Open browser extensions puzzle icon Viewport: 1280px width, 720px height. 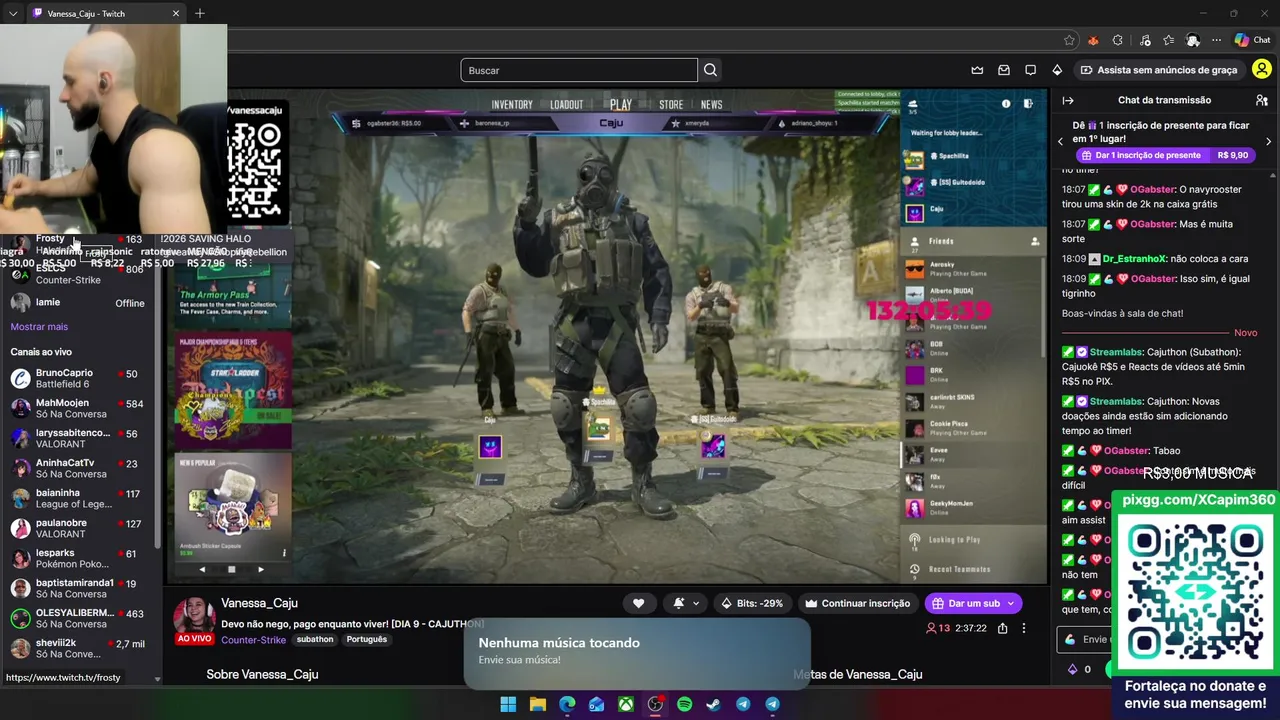click(1118, 40)
